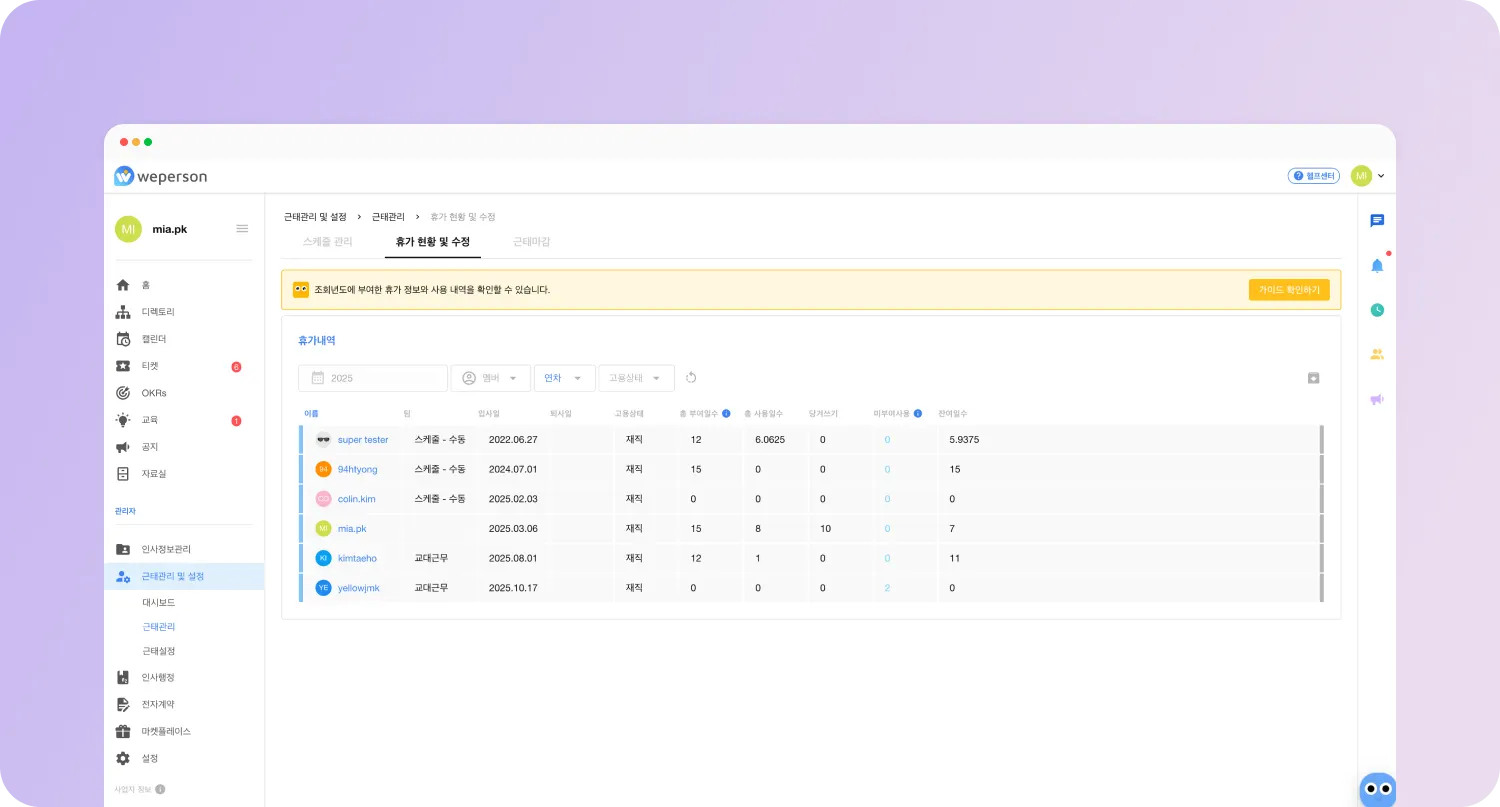1500x807 pixels.
Task: Switch to the 근태마감 tab
Action: pos(532,242)
